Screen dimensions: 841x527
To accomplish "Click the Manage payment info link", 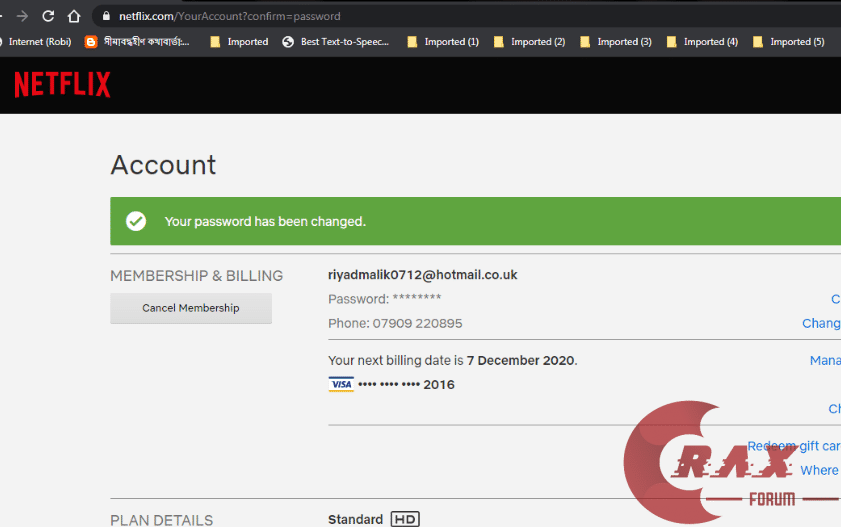I will point(825,360).
